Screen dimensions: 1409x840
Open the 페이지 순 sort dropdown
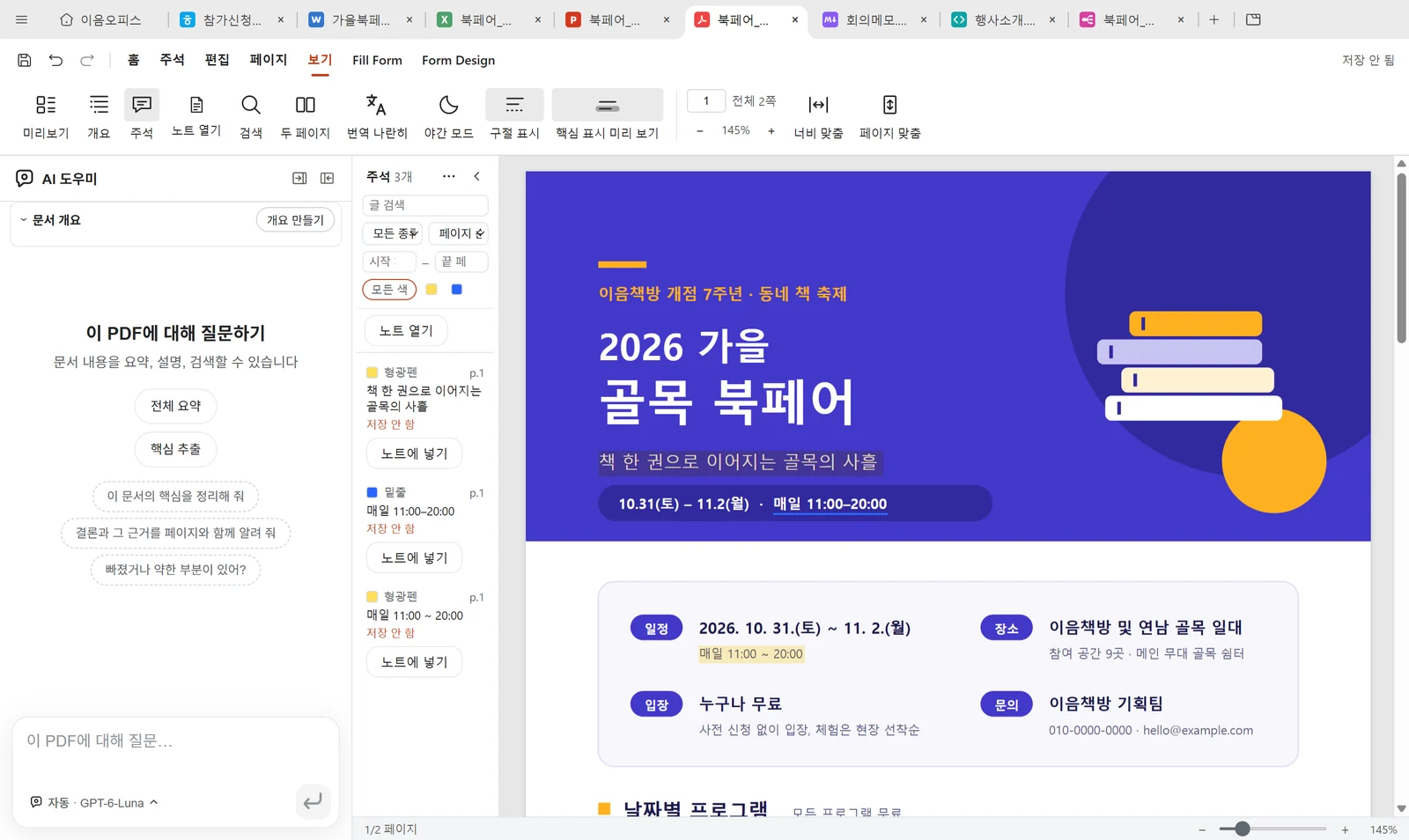point(459,233)
